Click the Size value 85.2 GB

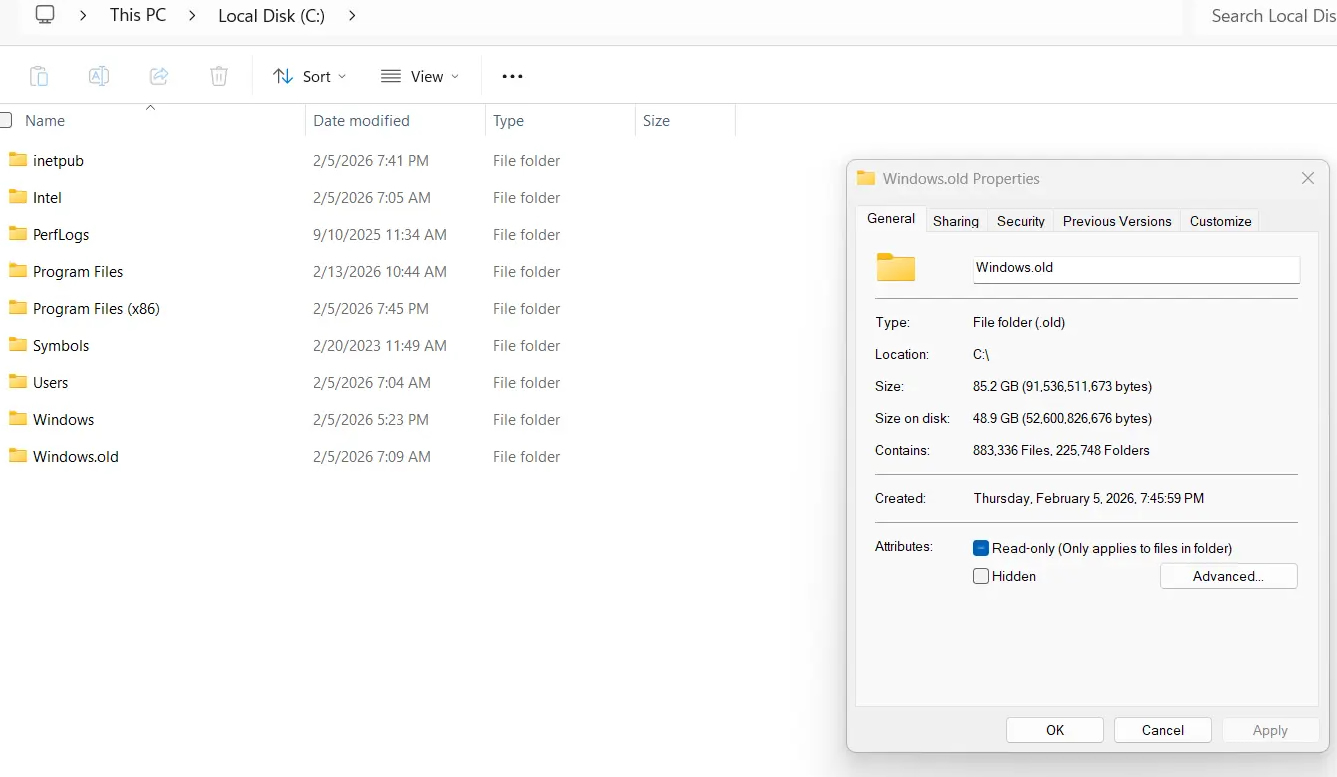click(1062, 386)
